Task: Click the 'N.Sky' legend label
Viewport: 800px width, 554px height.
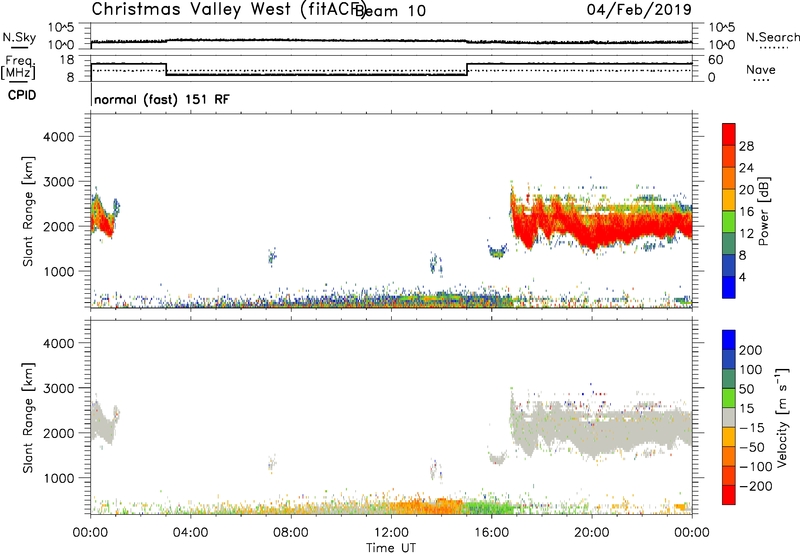Action: pos(19,37)
